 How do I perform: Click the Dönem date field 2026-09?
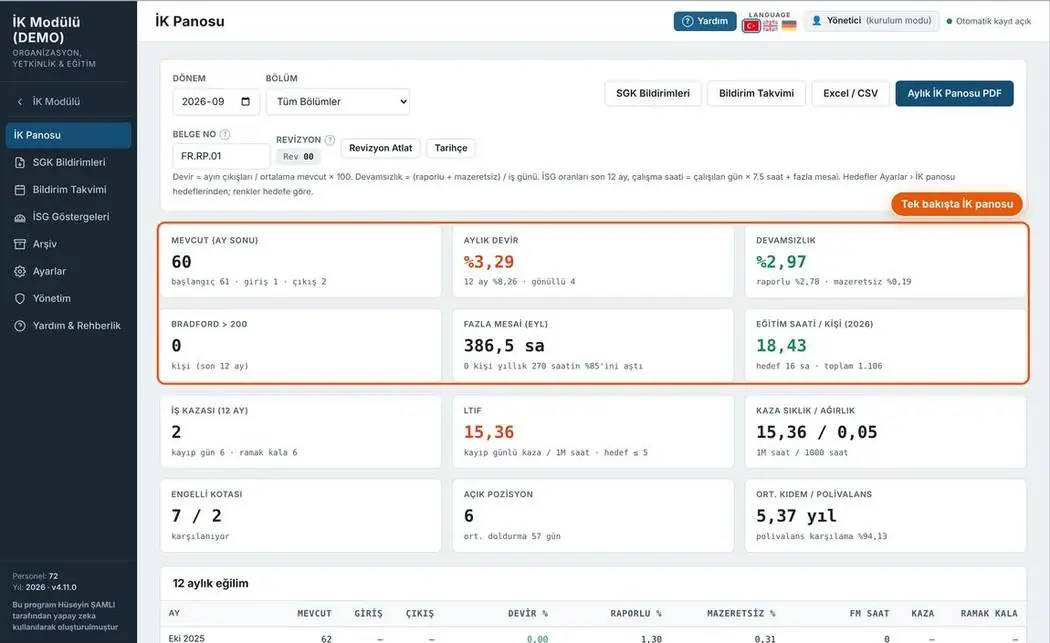tap(216, 102)
